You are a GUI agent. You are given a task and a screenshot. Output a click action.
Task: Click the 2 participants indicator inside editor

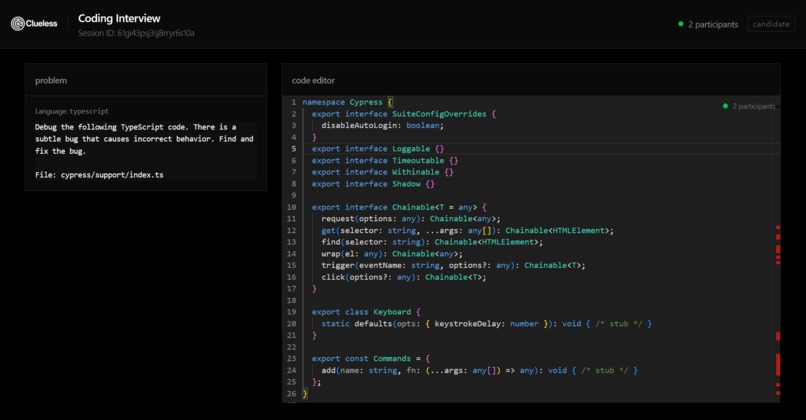[x=749, y=106]
